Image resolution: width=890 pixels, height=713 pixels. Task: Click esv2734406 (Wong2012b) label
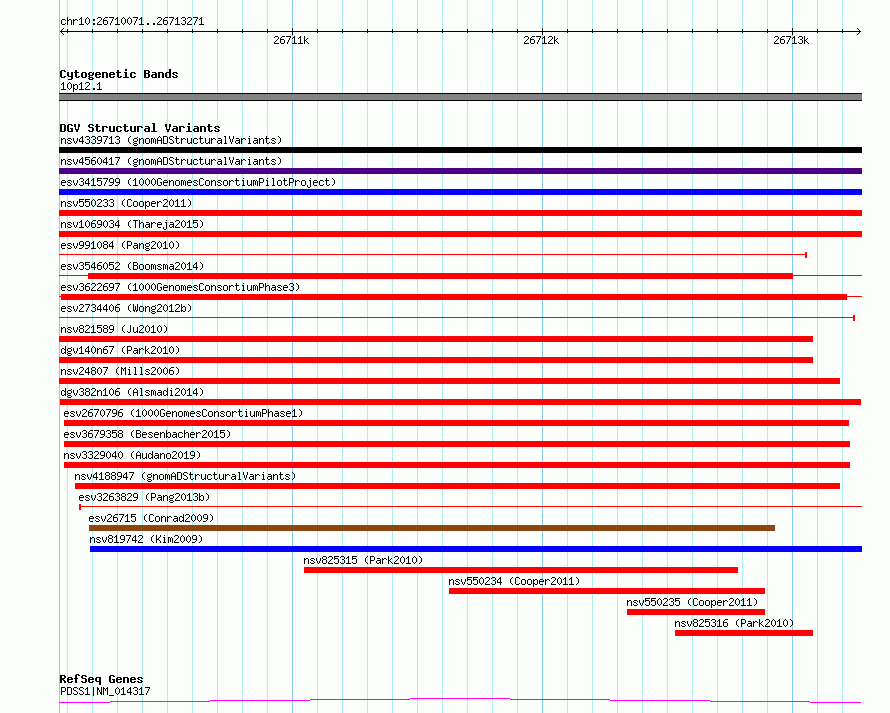[126, 308]
